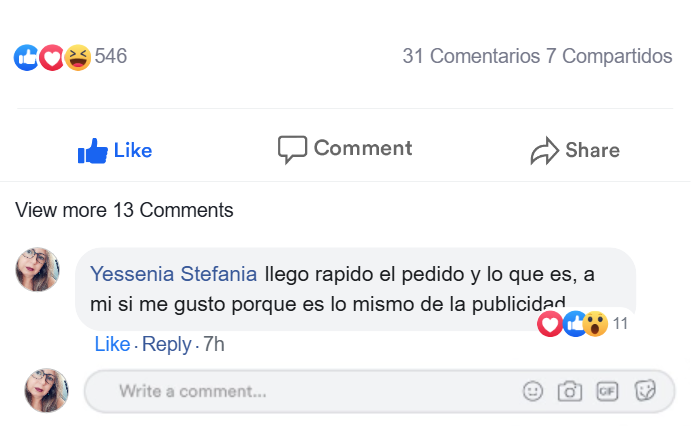This screenshot has height=426, width=691.
Task: Click the blue thumbs-up Like icon
Action: point(92,151)
